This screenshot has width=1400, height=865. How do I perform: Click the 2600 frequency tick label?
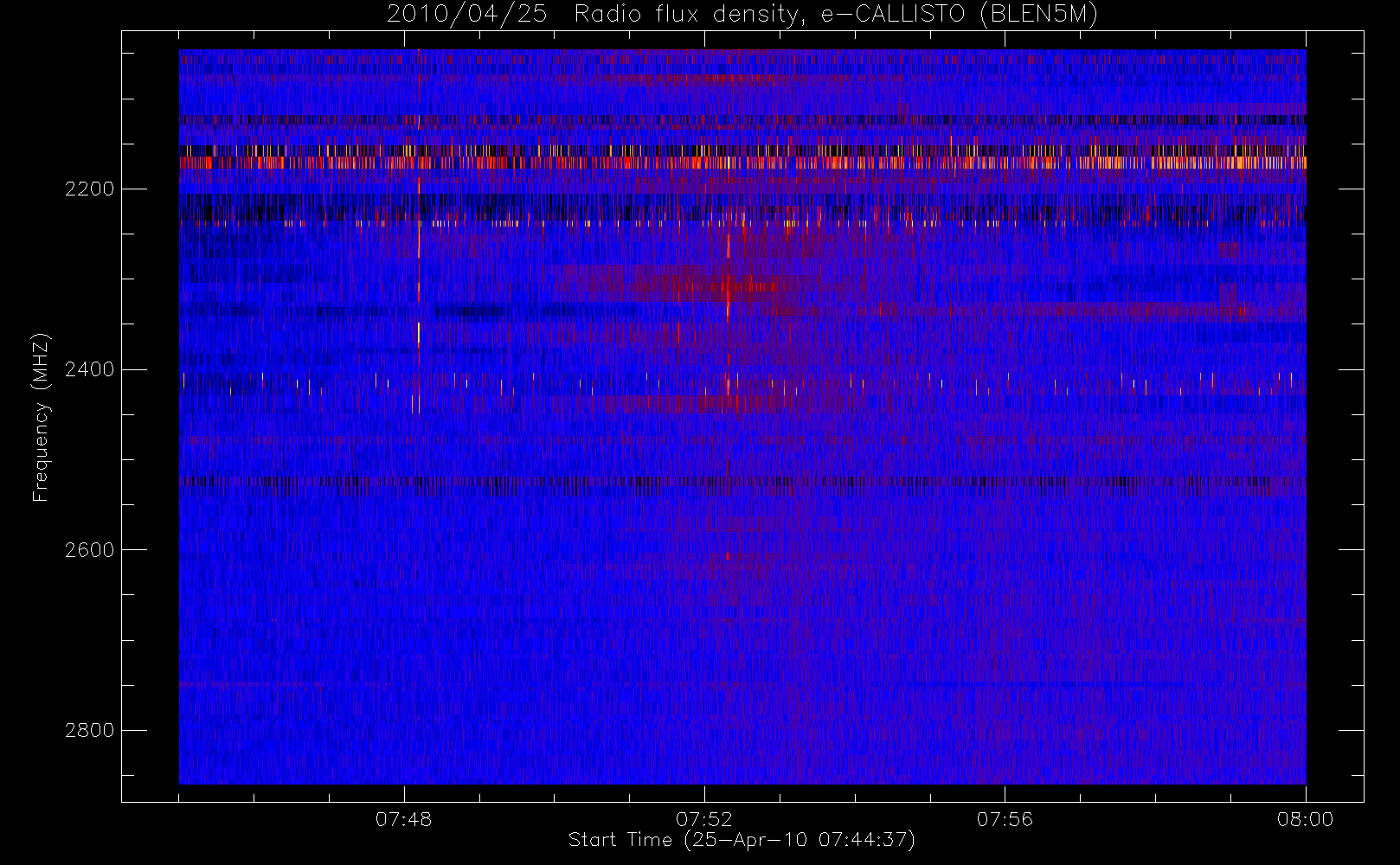89,551
